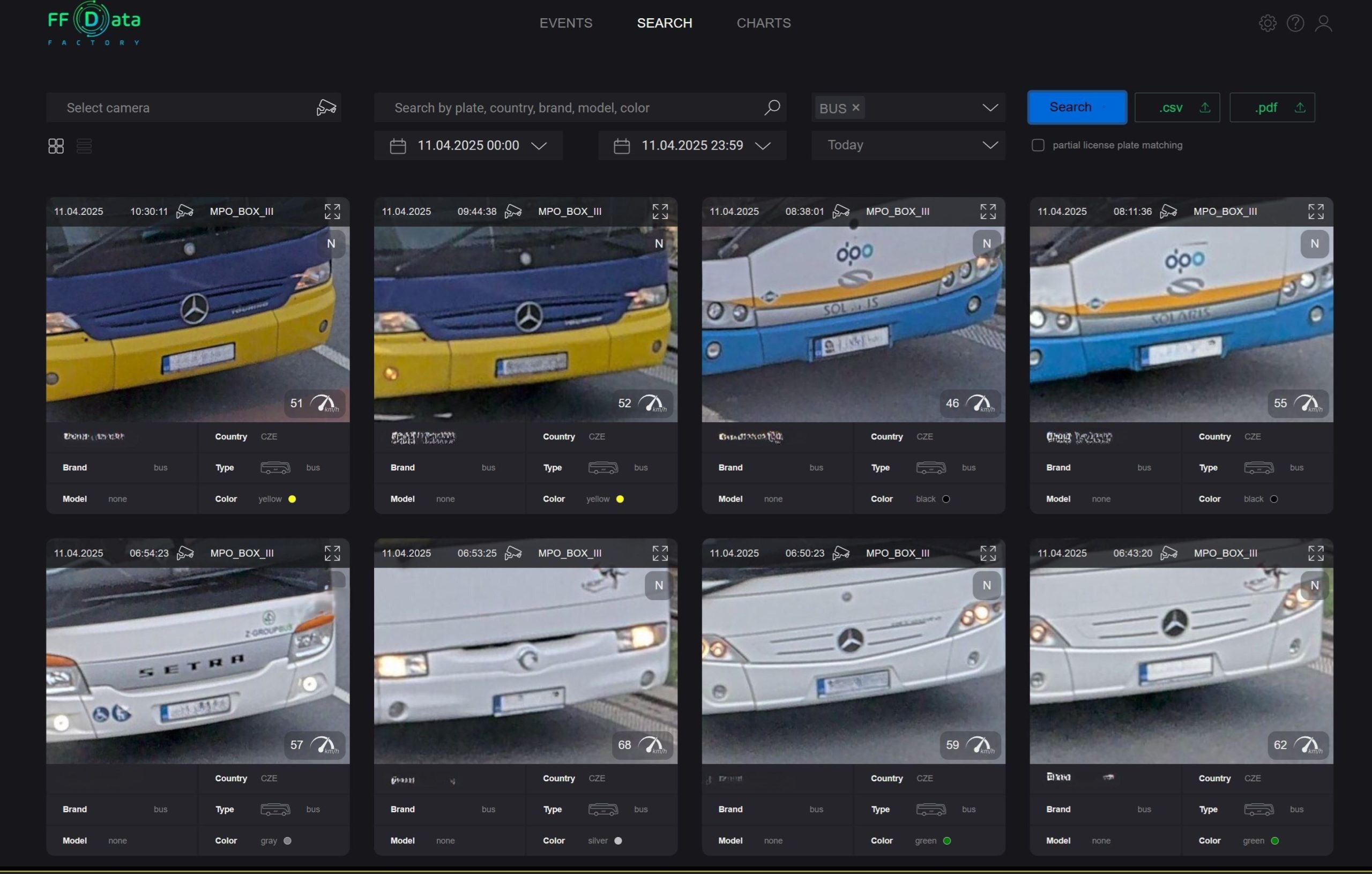Expand the 06:54:23 event card fullscreen
This screenshot has height=874, width=1372.
pyautogui.click(x=332, y=553)
